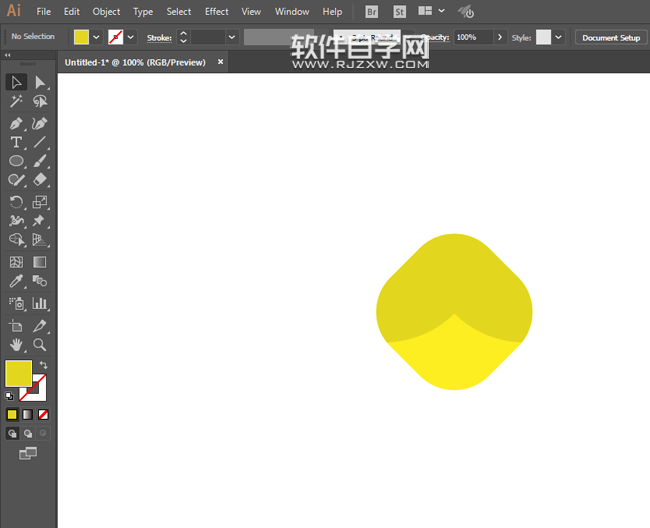This screenshot has width=650, height=528.
Task: Open the Window menu
Action: tap(292, 12)
